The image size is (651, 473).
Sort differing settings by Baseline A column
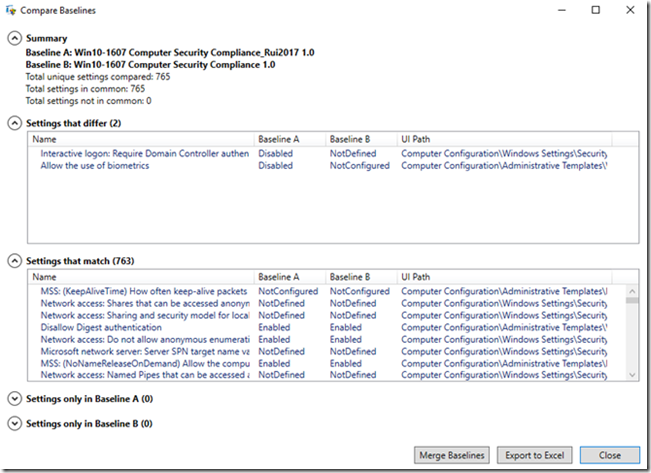click(289, 139)
